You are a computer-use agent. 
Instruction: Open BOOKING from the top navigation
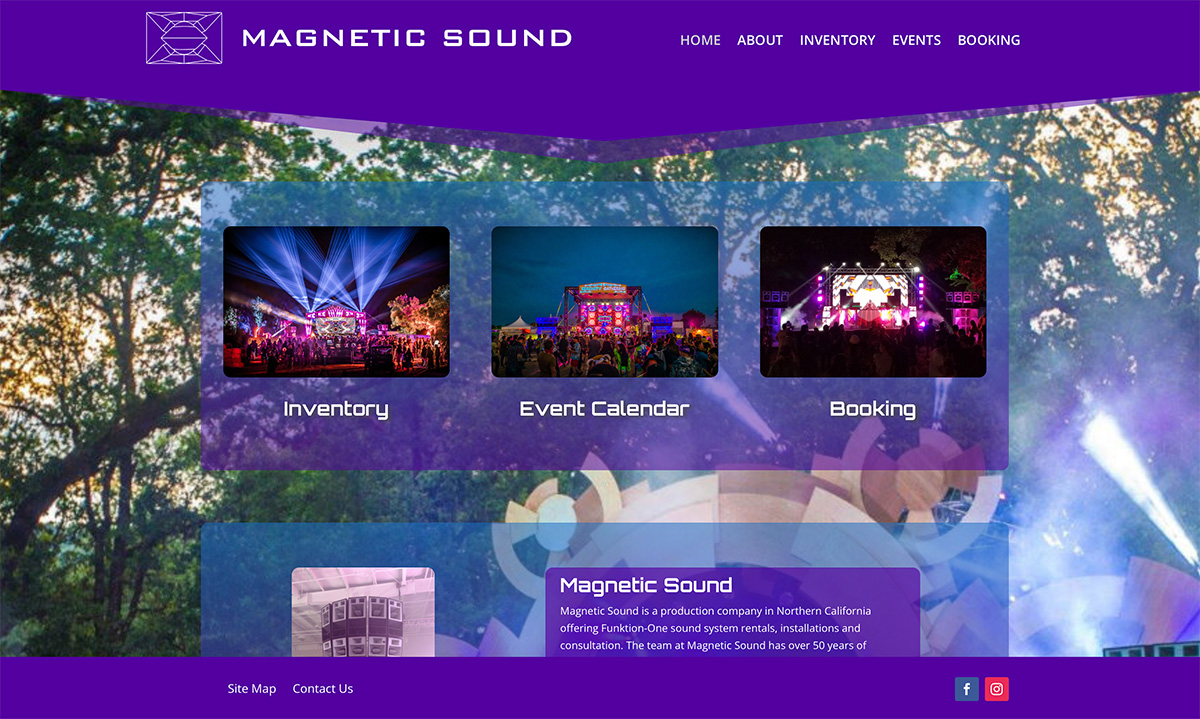(x=989, y=40)
